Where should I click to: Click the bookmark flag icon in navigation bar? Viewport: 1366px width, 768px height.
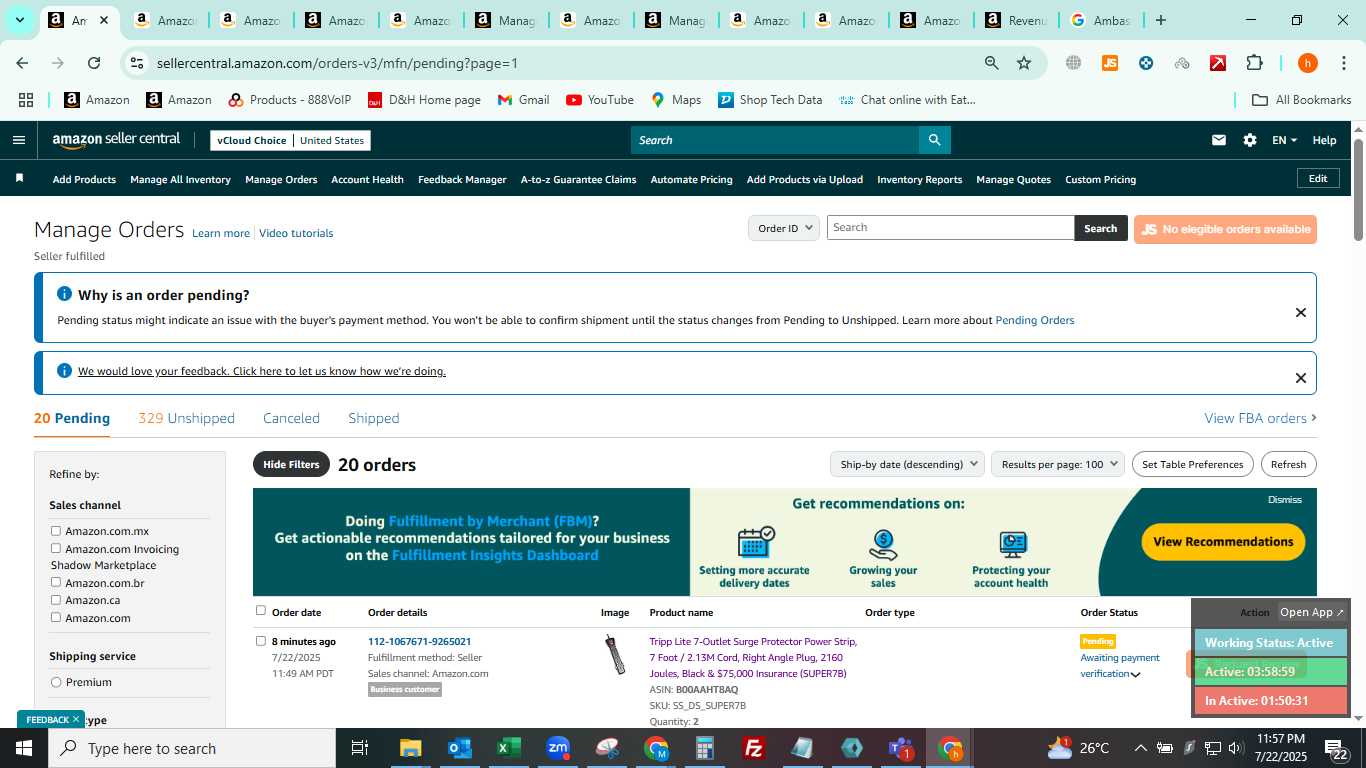[x=19, y=178]
